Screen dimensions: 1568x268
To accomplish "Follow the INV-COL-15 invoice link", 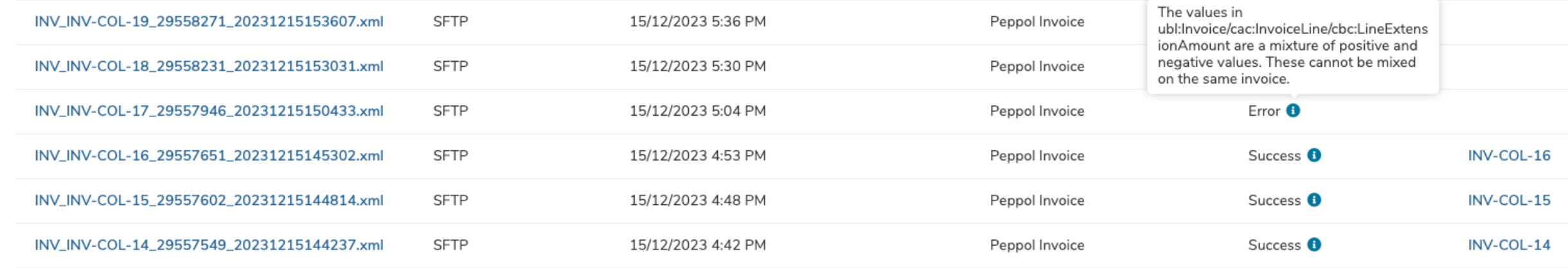I will pyautogui.click(x=1509, y=200).
